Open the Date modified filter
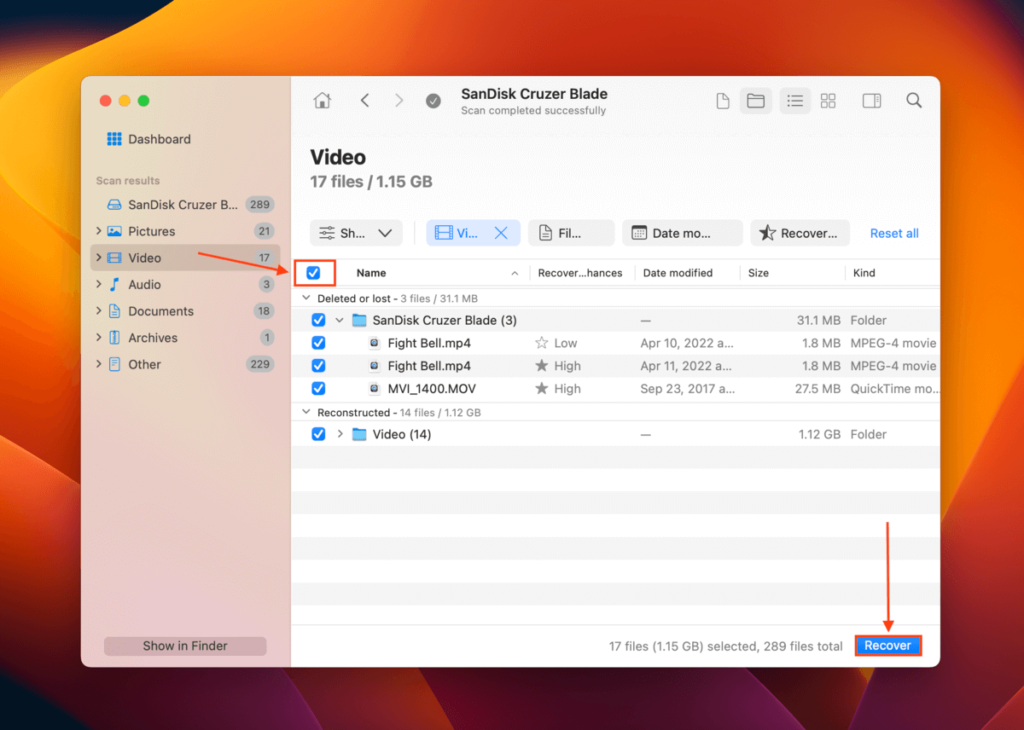The height and width of the screenshot is (730, 1024). (x=682, y=233)
